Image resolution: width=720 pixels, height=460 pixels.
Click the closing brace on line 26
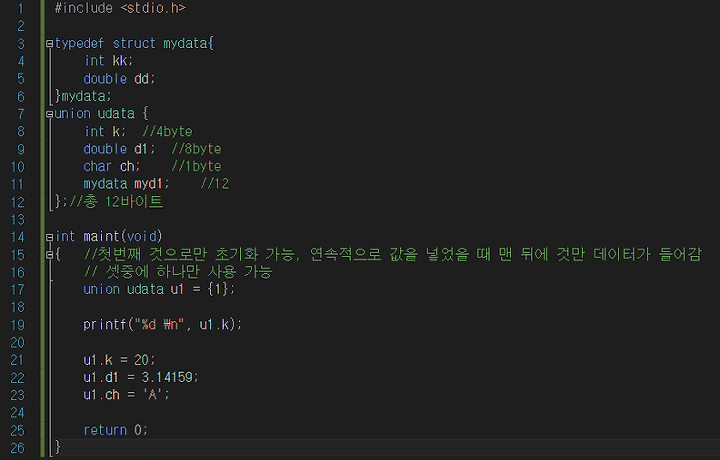(58, 447)
